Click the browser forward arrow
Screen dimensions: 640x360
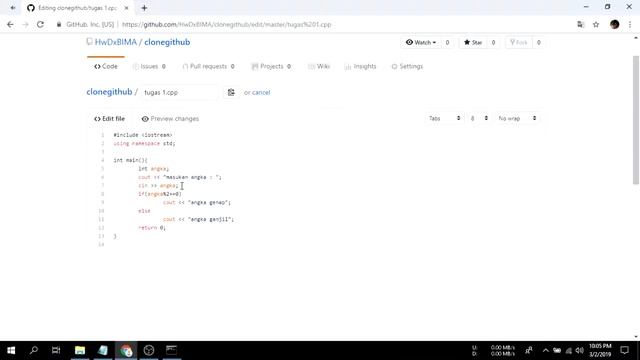click(x=25, y=24)
